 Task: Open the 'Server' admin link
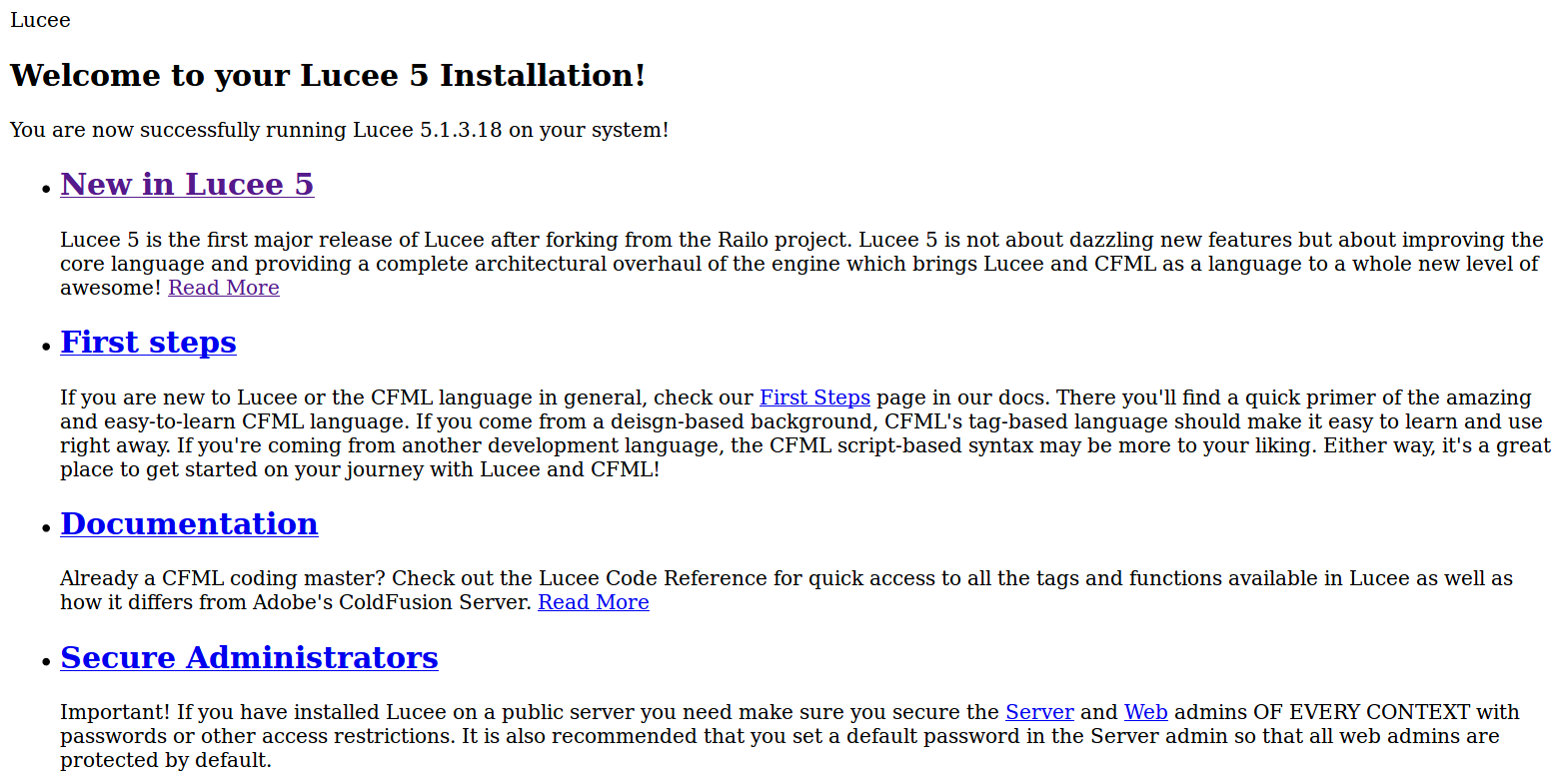[x=1039, y=712]
